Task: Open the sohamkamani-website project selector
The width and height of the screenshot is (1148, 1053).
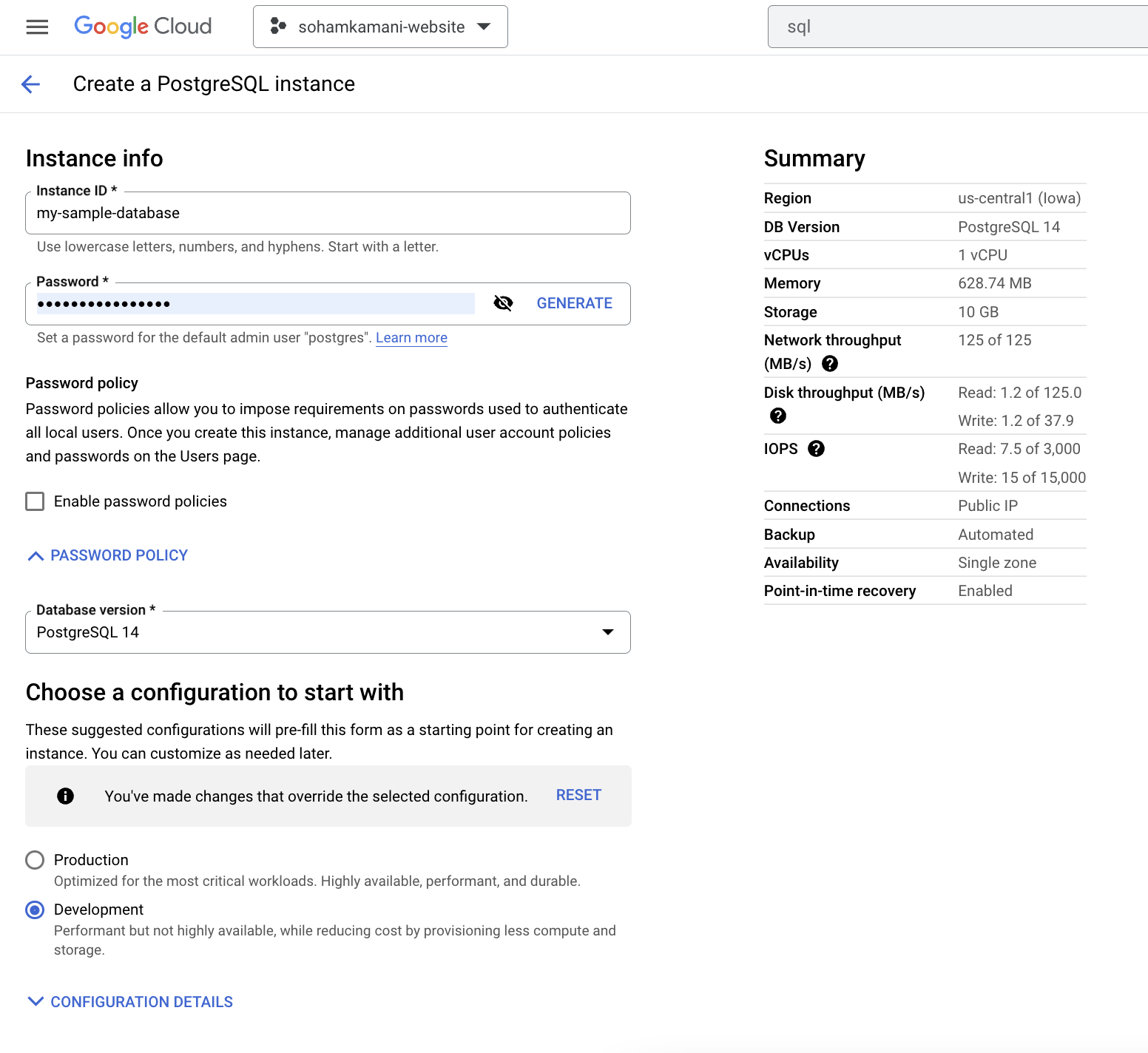Action: (380, 27)
